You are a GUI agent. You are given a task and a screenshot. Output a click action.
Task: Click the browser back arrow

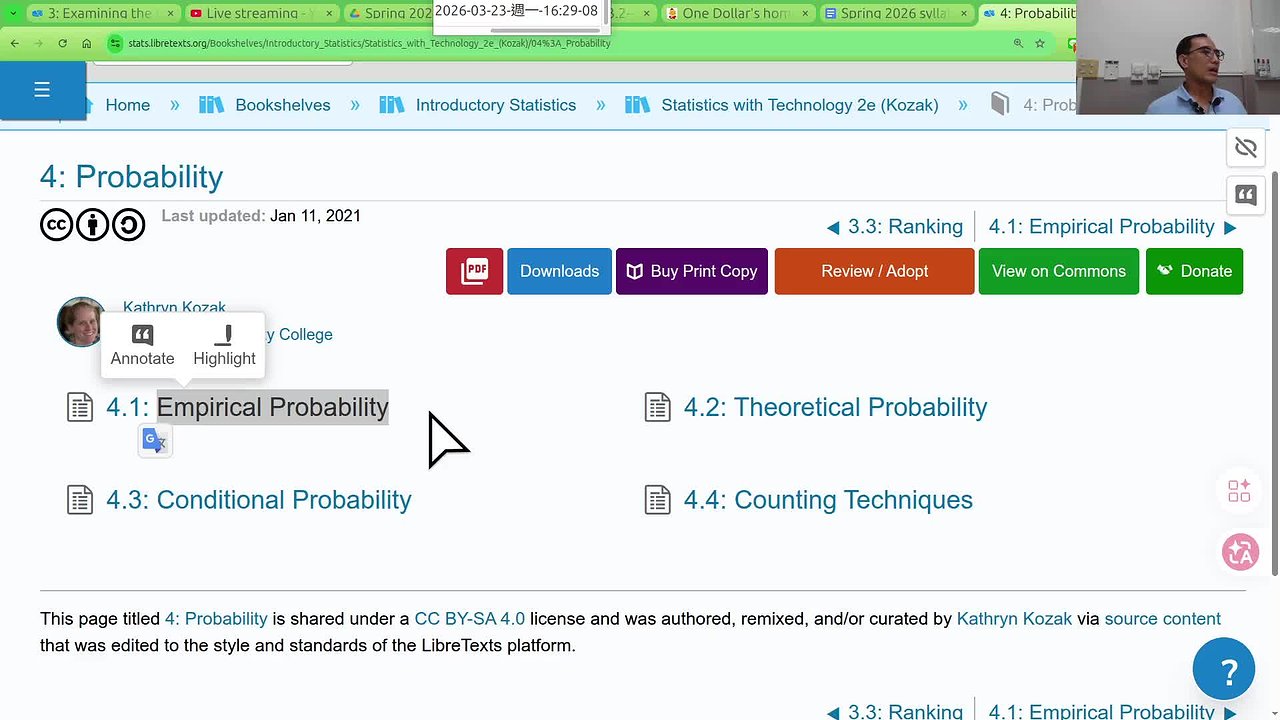(15, 44)
